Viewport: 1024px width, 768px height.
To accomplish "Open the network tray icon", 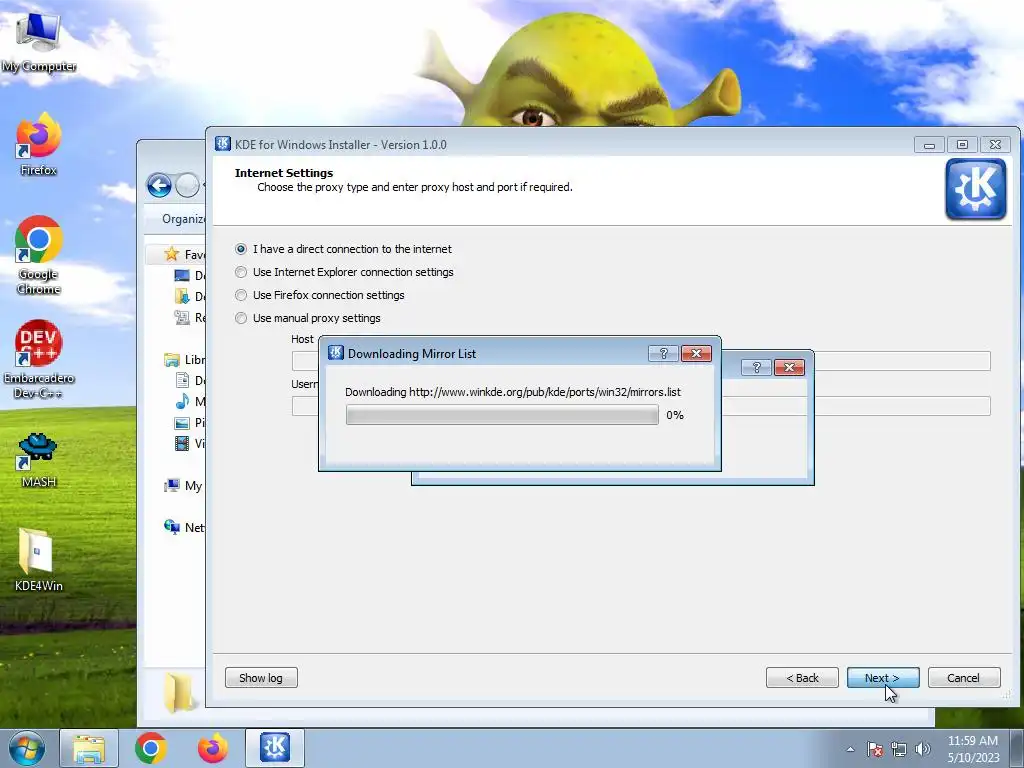I will click(899, 749).
